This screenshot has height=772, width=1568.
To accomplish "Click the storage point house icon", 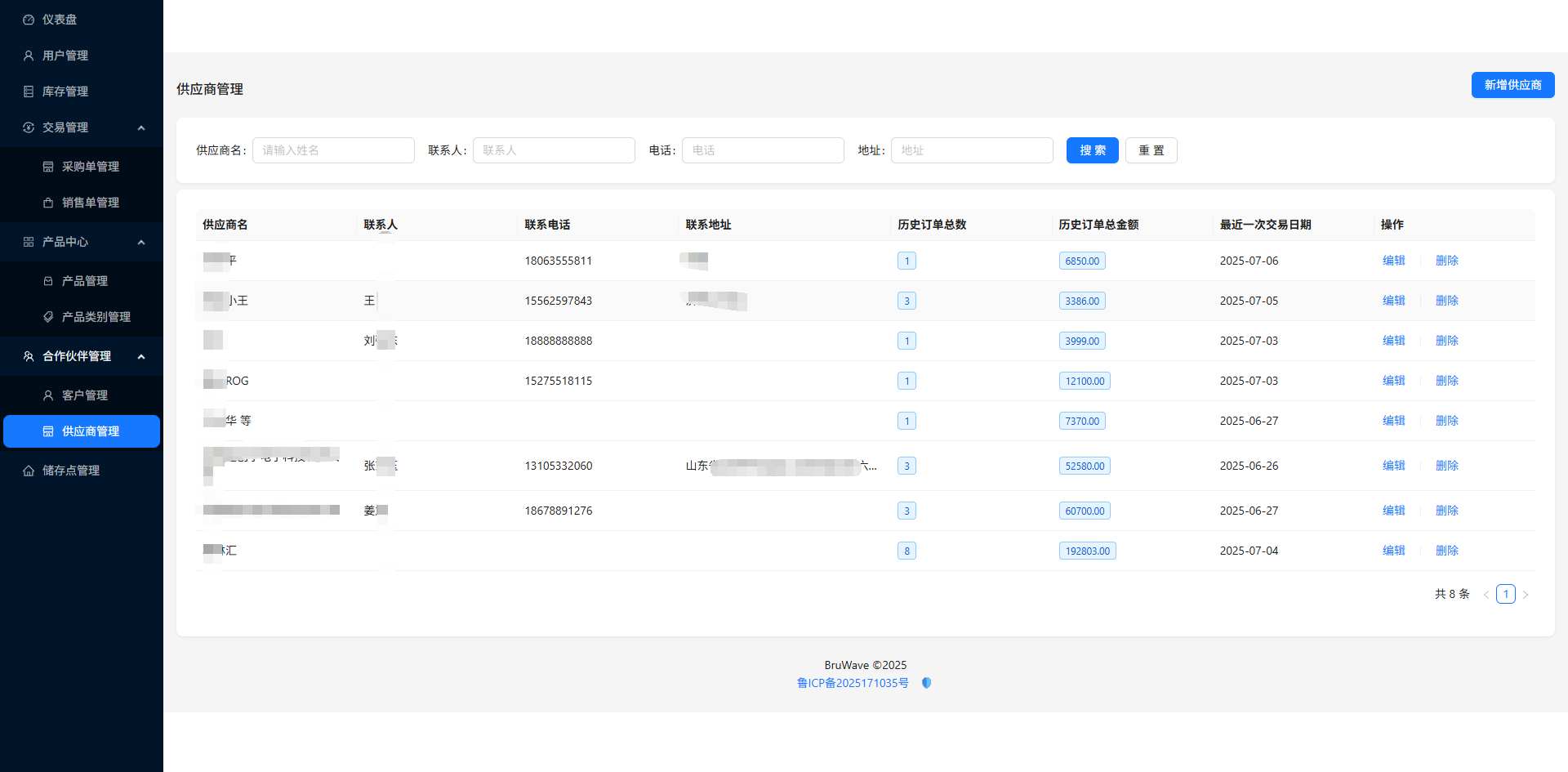I will tap(29, 471).
